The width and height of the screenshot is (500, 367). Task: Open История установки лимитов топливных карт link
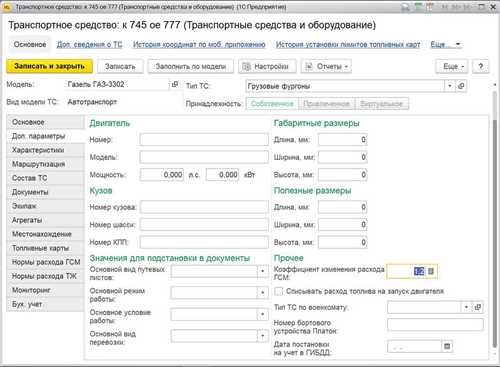click(348, 44)
